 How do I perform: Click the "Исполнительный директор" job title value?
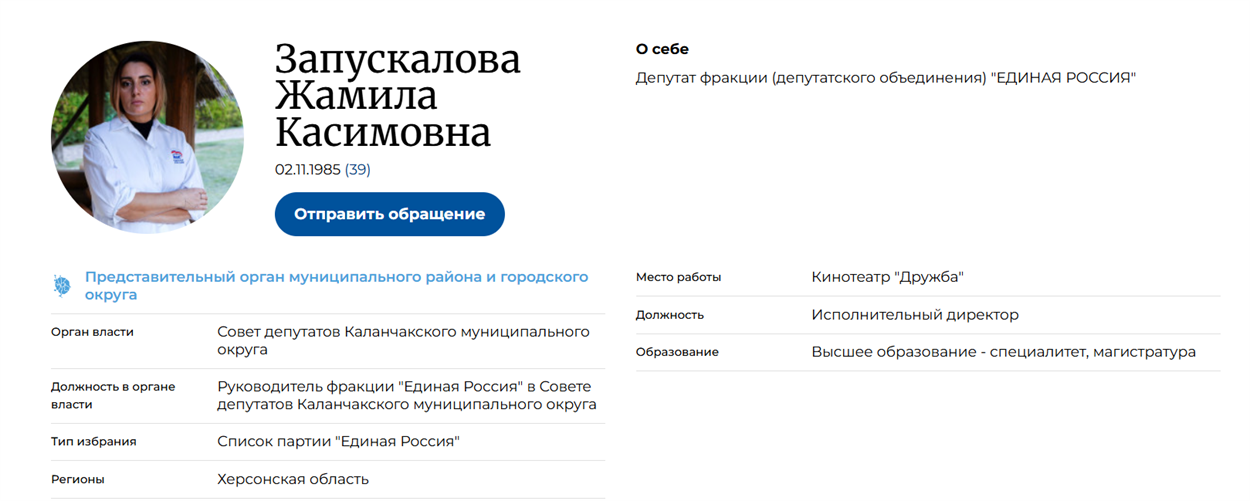(914, 315)
